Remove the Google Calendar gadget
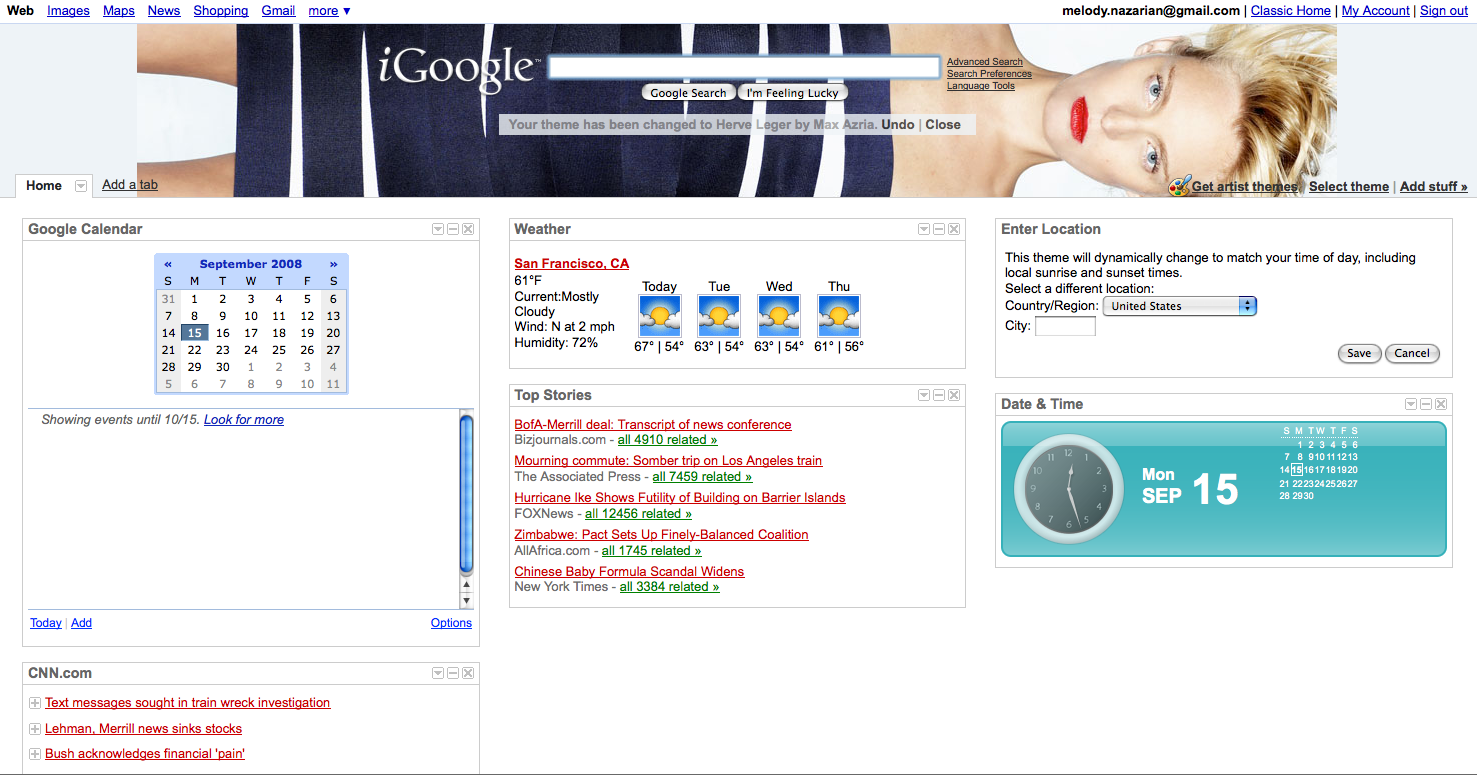1477x775 pixels. coord(468,229)
